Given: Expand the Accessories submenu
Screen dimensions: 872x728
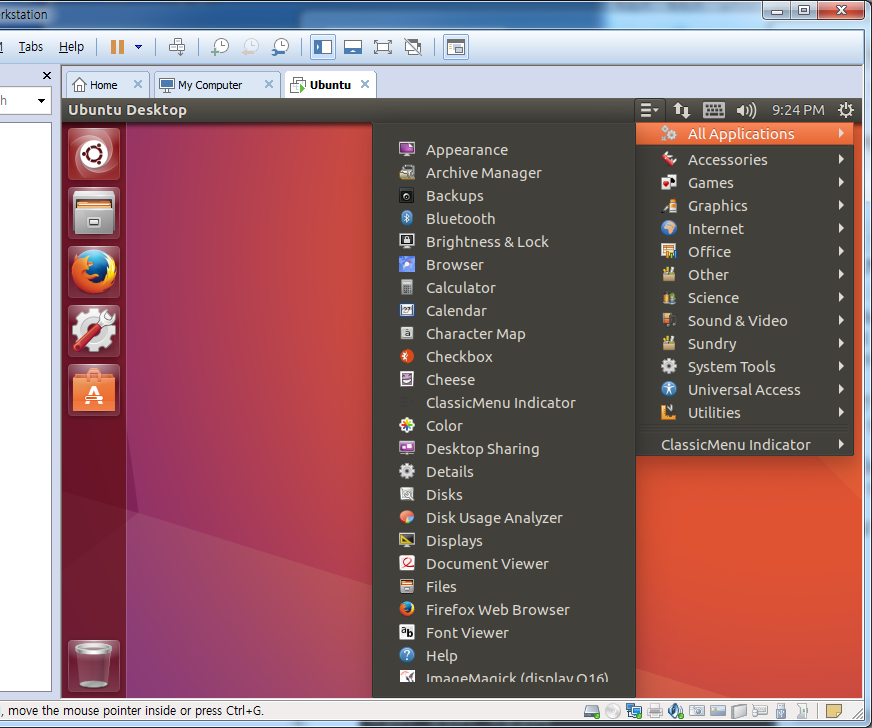Looking at the screenshot, I should tap(745, 160).
